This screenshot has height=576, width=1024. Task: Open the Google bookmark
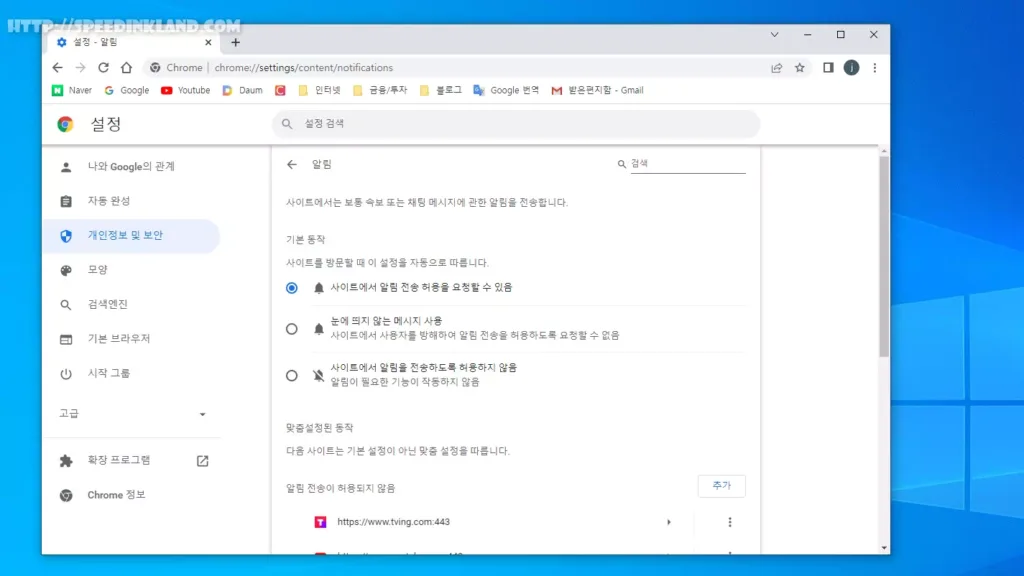point(127,90)
